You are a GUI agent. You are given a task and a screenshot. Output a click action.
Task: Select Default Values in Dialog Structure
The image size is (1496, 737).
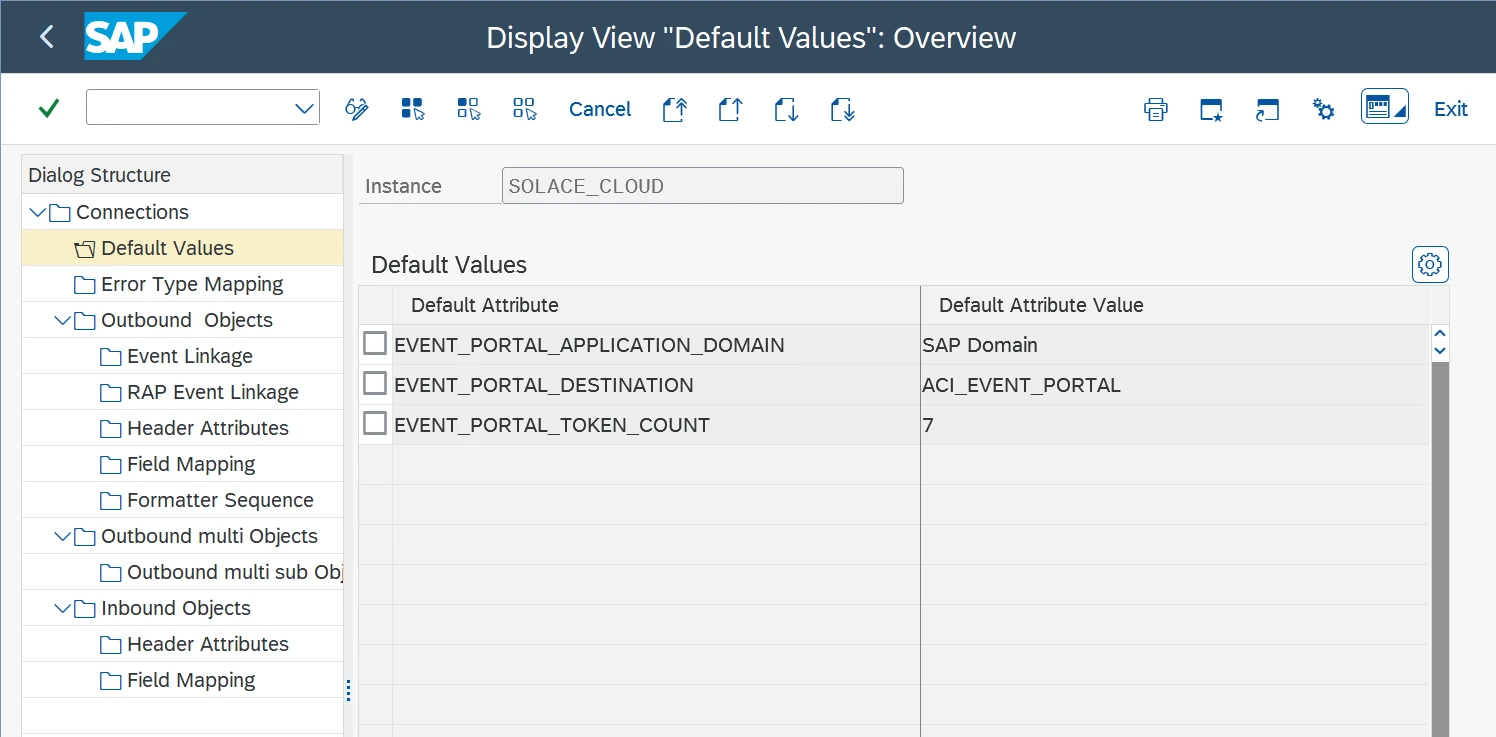167,248
